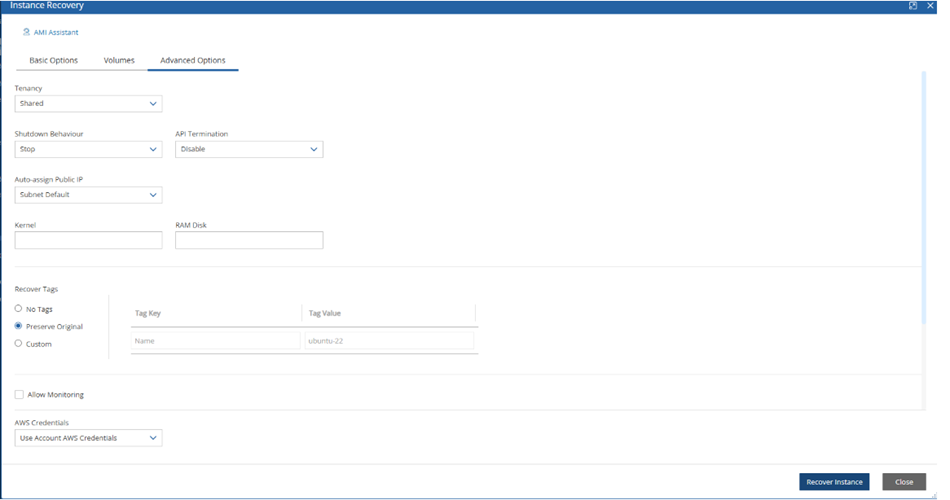Switch to the Basic Options tab
This screenshot has height=500, width=950.
pos(53,60)
